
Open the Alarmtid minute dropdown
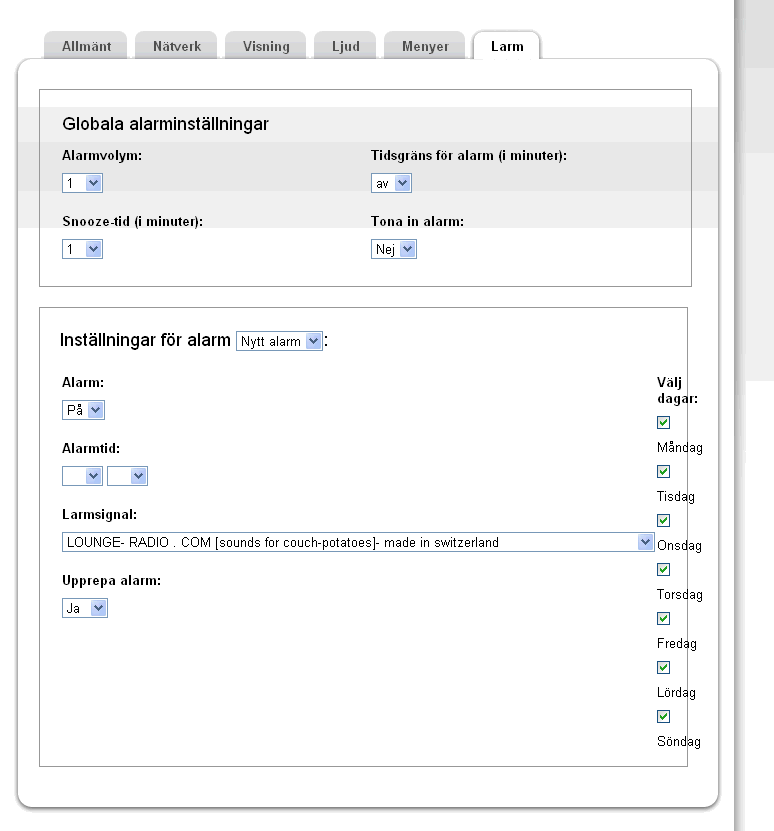(x=127, y=476)
